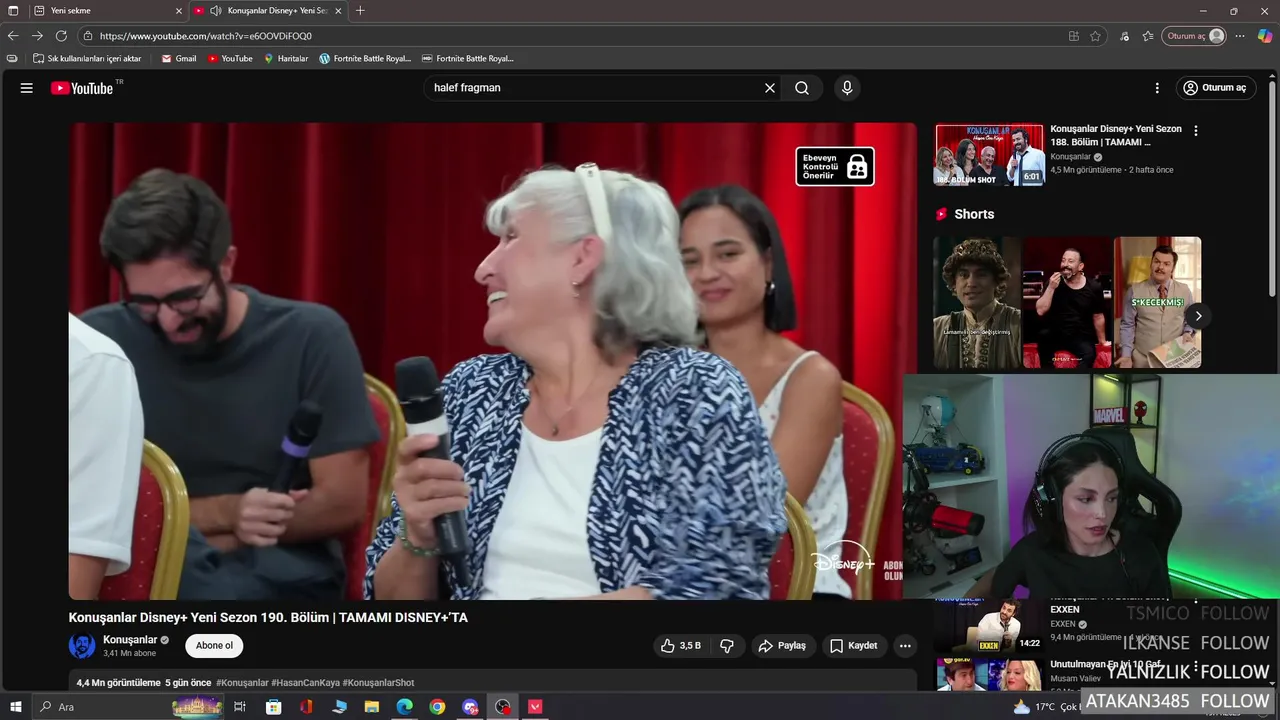Click the #KonuşanlarShot hashtag
Screen dimensions: 1280x720
click(378, 683)
